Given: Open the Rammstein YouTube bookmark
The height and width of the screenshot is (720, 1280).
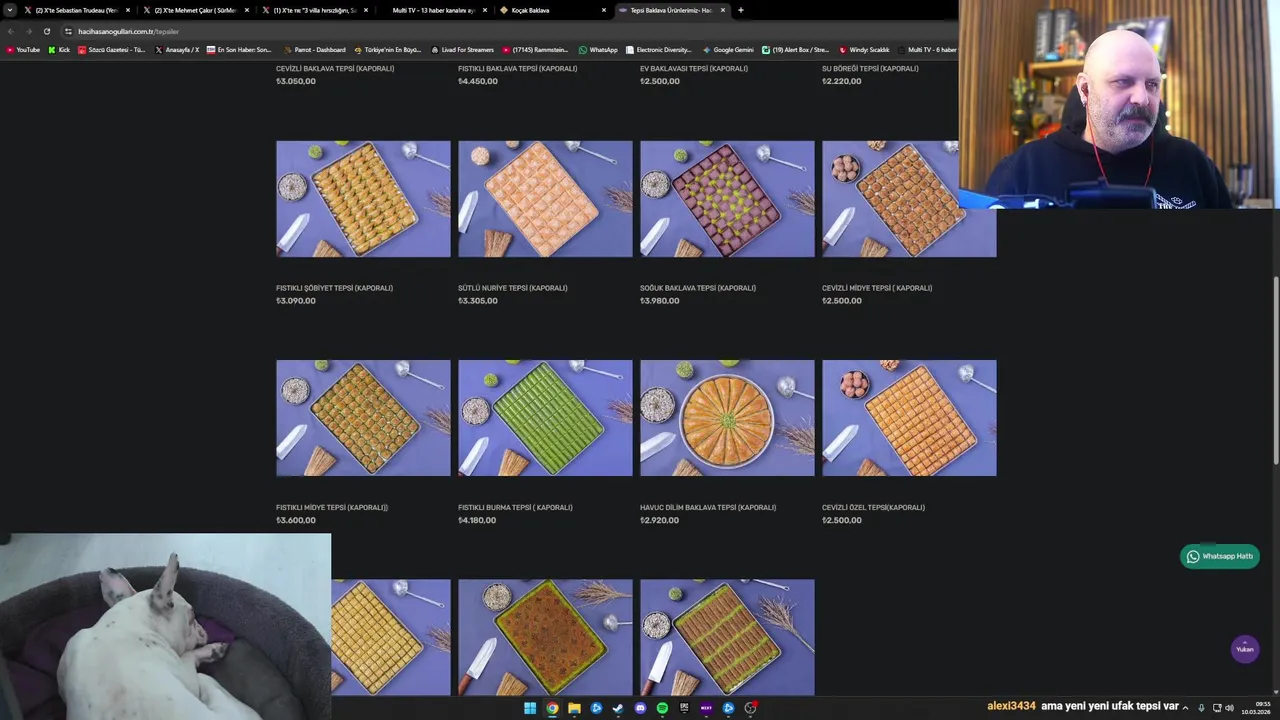Looking at the screenshot, I should point(535,49).
